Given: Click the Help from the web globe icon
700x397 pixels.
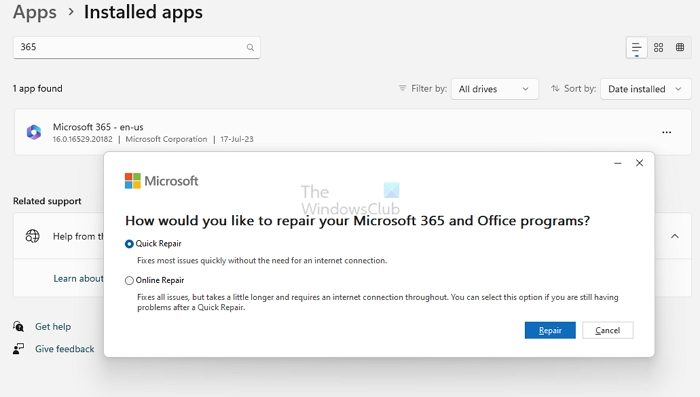Looking at the screenshot, I should click(32, 236).
